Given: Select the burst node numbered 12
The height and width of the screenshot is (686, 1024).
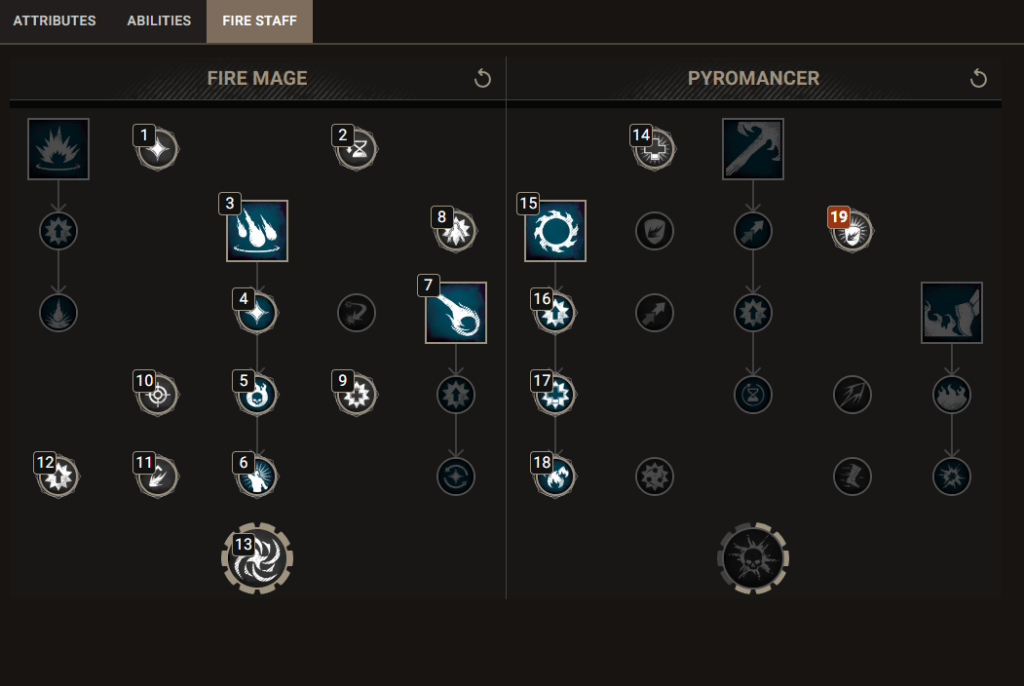Looking at the screenshot, I should click(x=57, y=476).
